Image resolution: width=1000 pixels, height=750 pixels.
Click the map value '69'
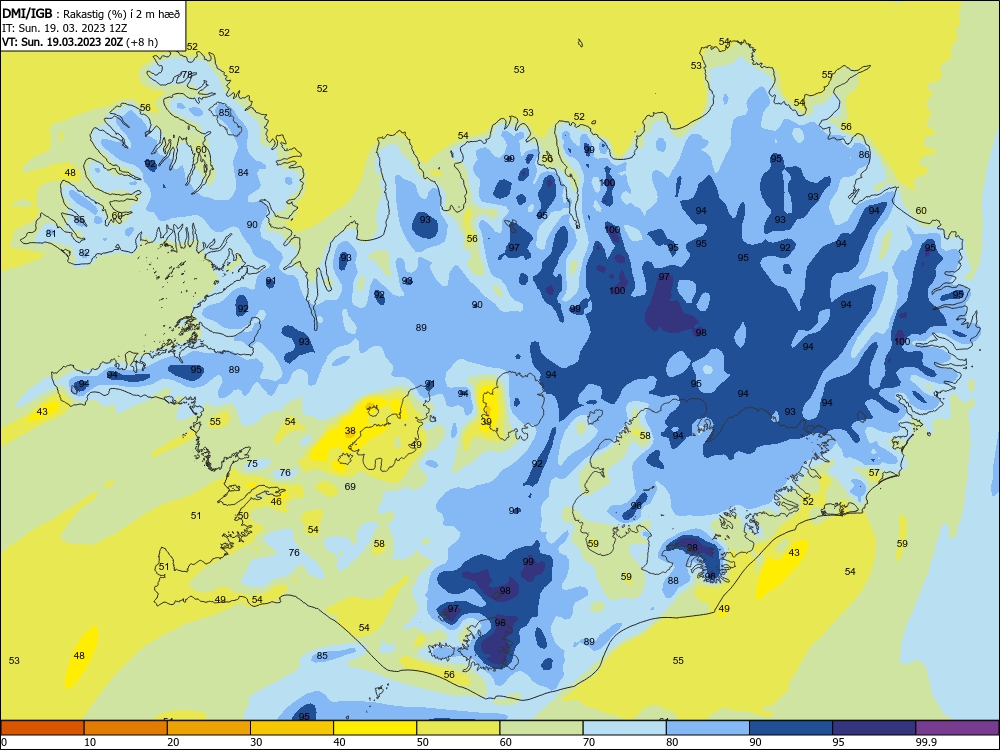pos(350,487)
